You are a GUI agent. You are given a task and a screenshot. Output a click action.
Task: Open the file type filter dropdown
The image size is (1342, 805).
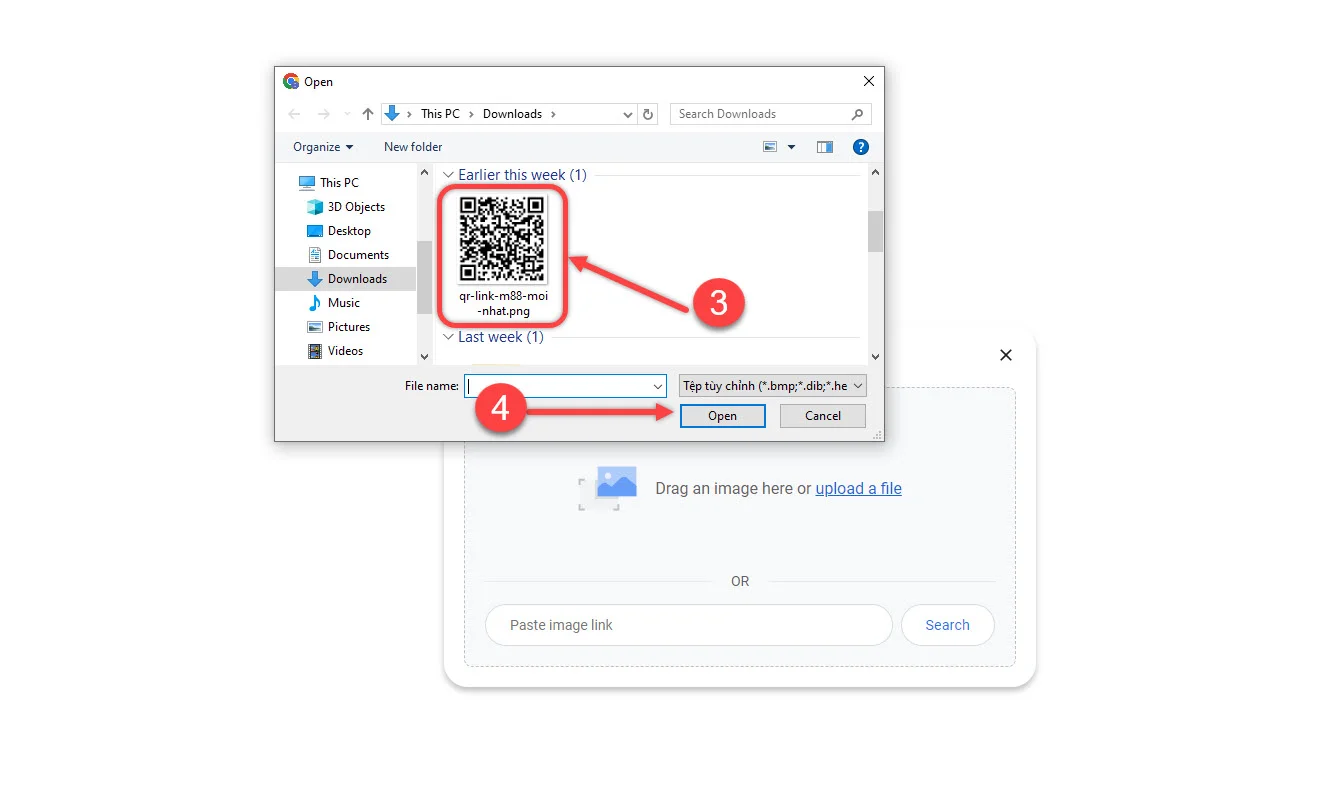tap(772, 386)
